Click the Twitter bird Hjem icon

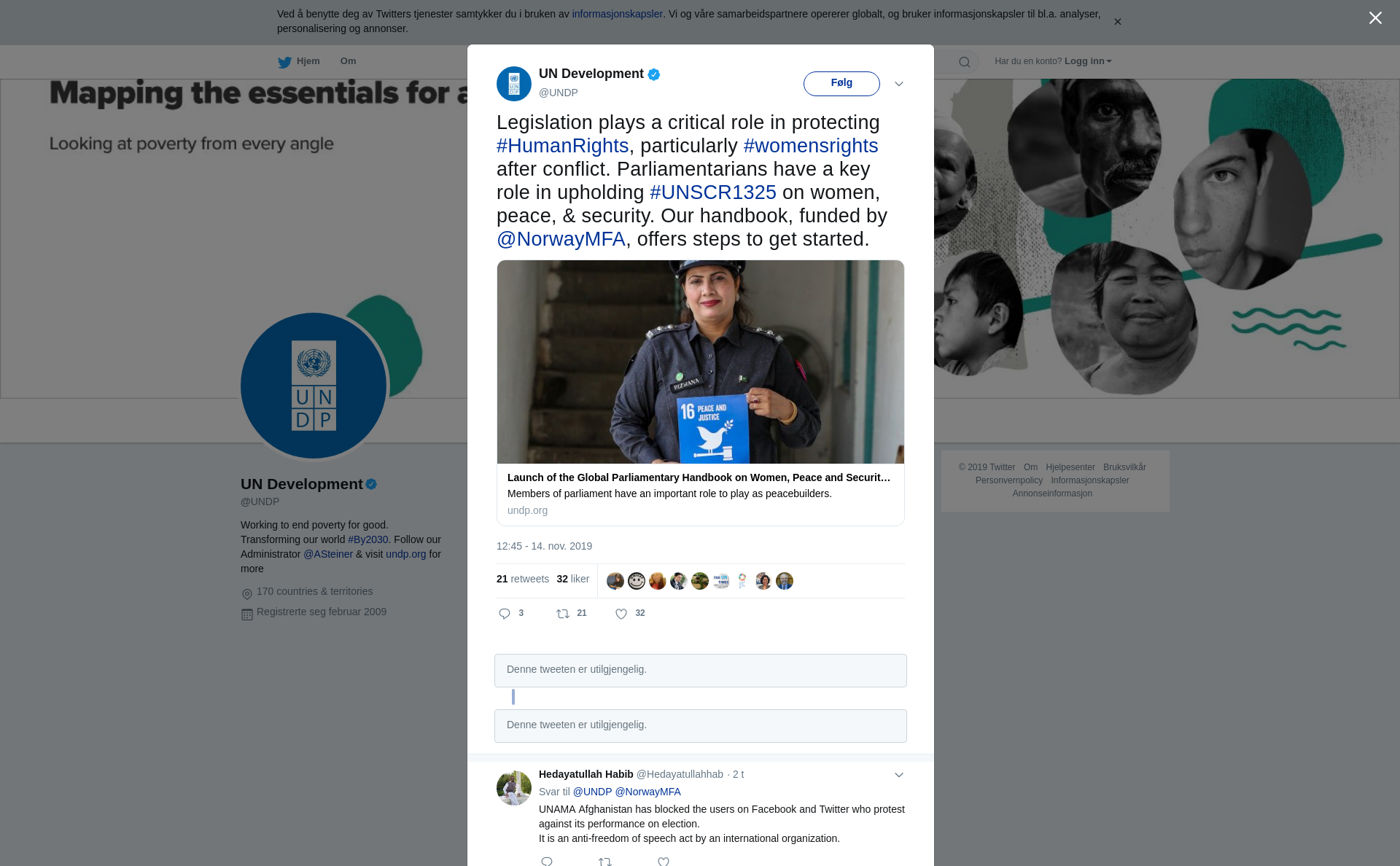click(284, 62)
